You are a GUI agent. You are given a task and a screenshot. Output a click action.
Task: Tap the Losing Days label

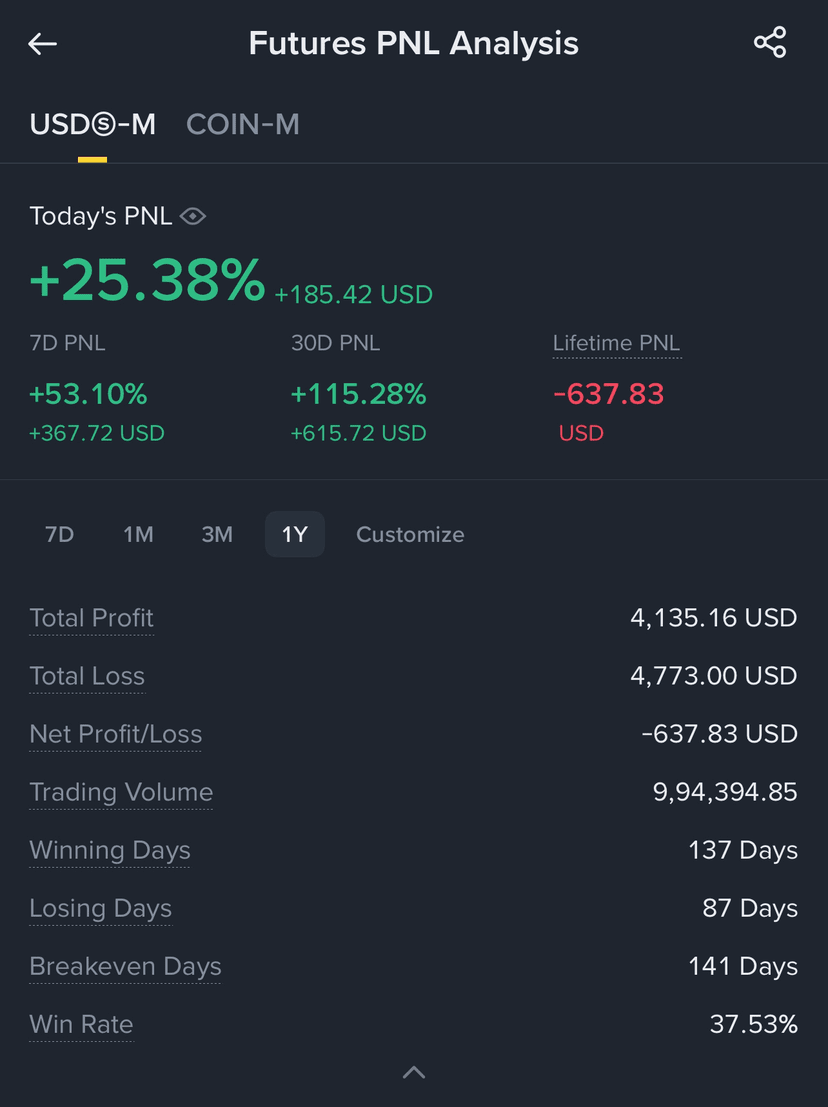pos(100,908)
